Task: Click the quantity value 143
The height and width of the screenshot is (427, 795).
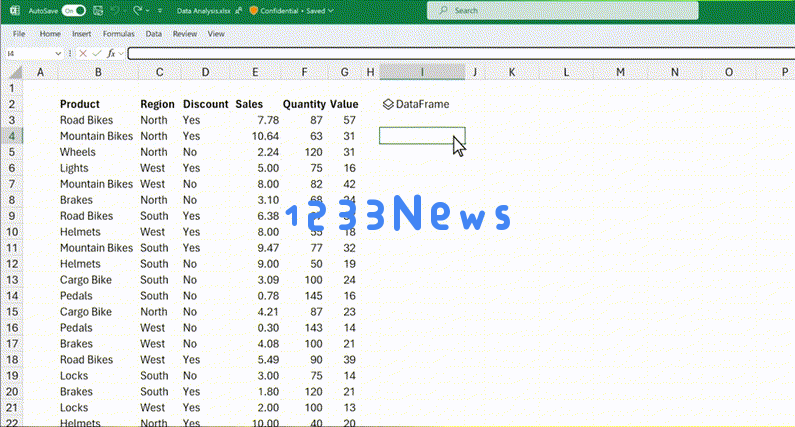Action: [x=313, y=328]
